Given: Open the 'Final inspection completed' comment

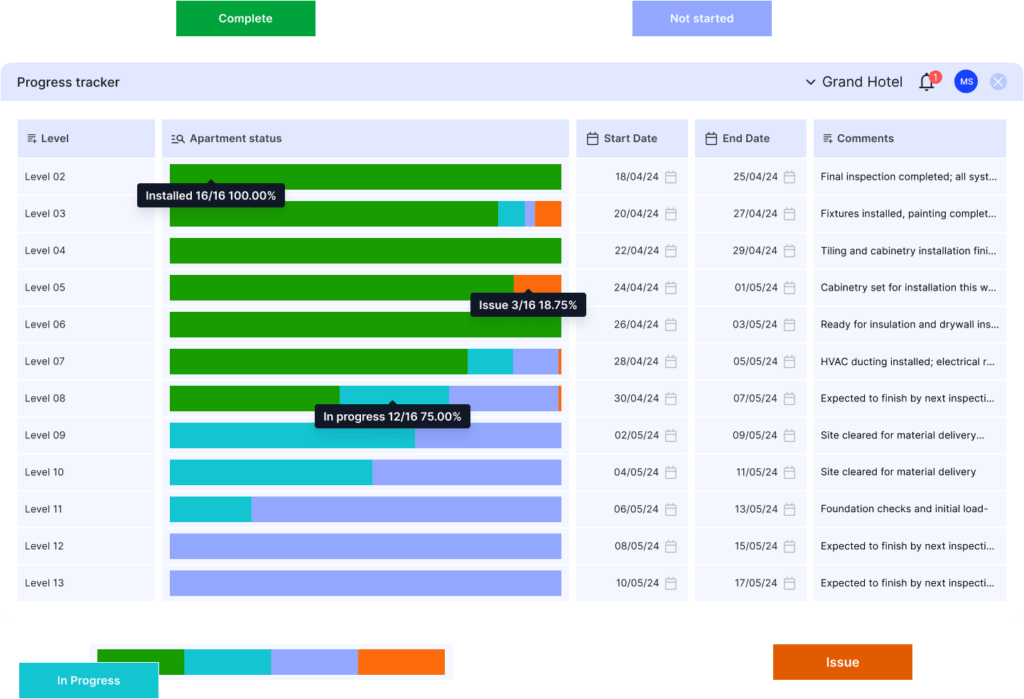Looking at the screenshot, I should pyautogui.click(x=908, y=176).
